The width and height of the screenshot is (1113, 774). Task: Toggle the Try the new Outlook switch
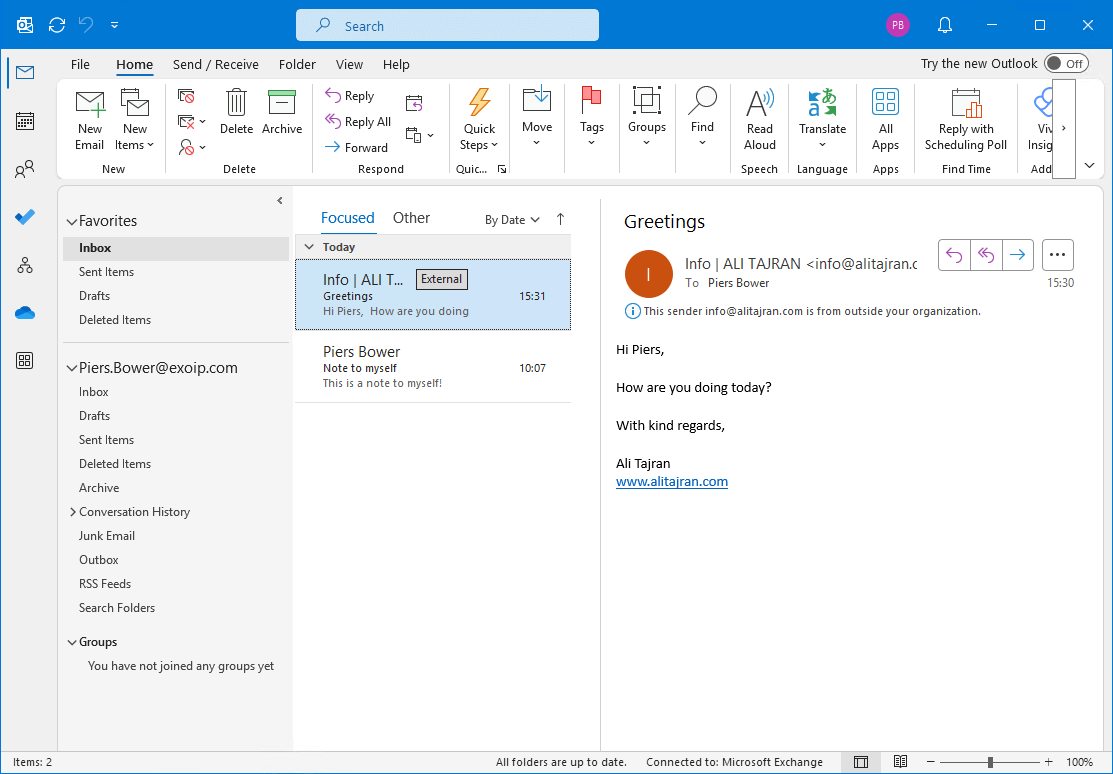[1066, 64]
